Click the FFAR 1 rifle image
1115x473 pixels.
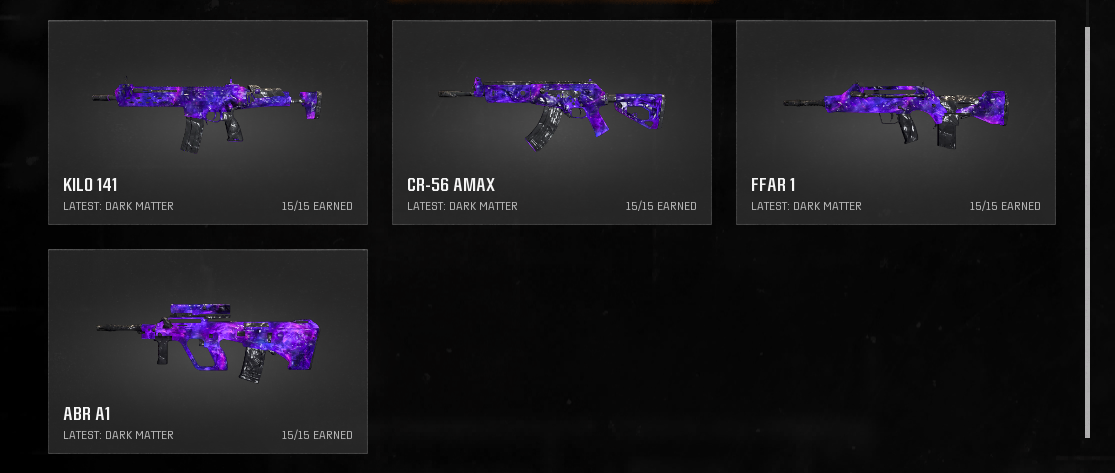(896, 115)
